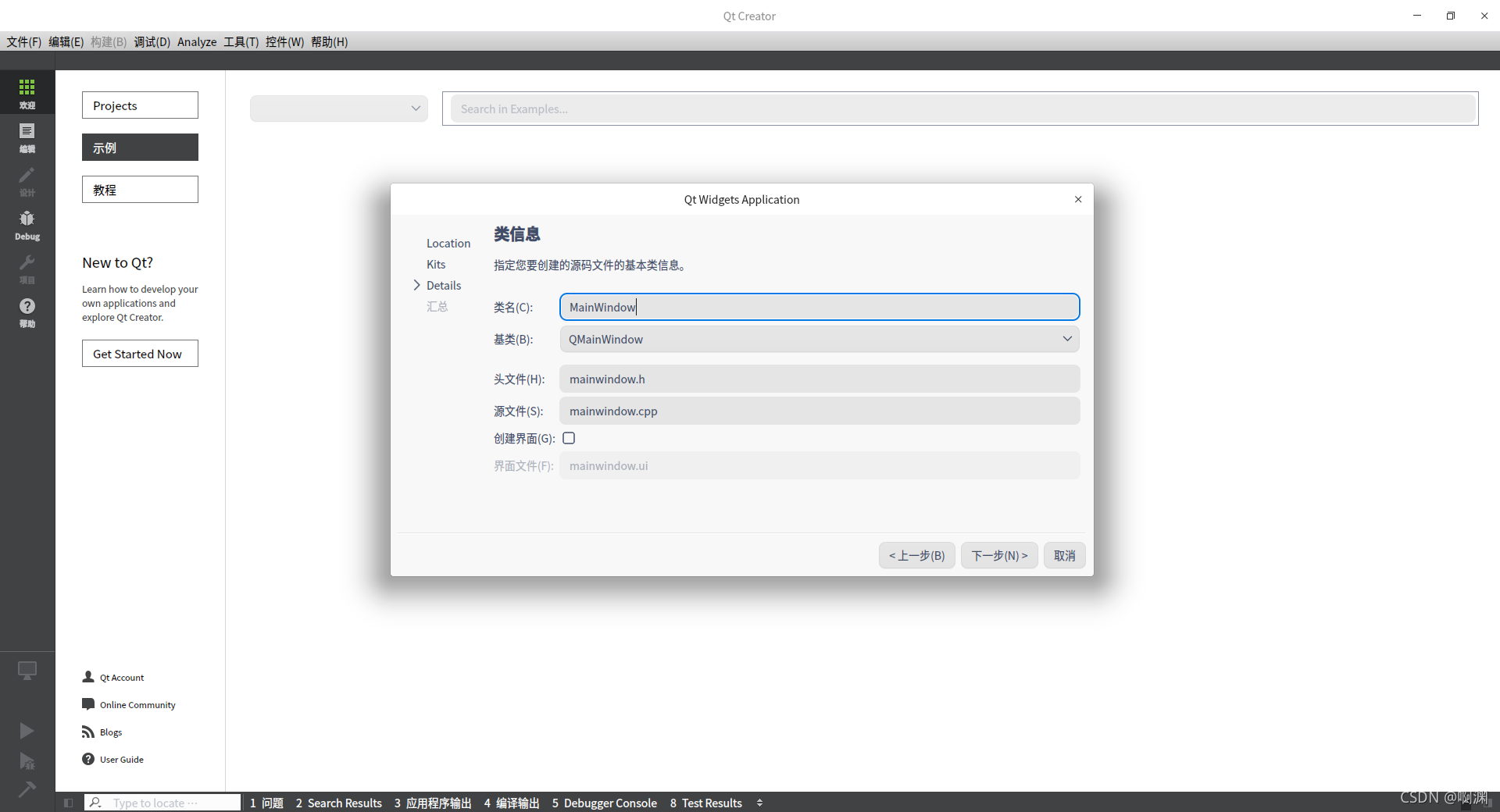Click the 头文件 mainwindow.h field

click(820, 379)
